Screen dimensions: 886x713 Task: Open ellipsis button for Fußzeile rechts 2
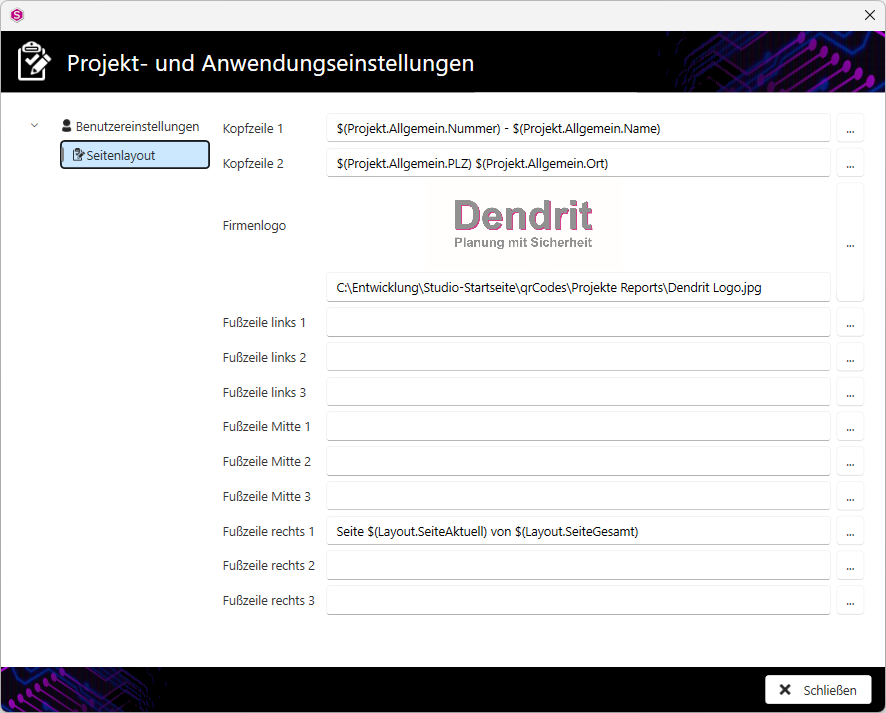pyautogui.click(x=850, y=566)
